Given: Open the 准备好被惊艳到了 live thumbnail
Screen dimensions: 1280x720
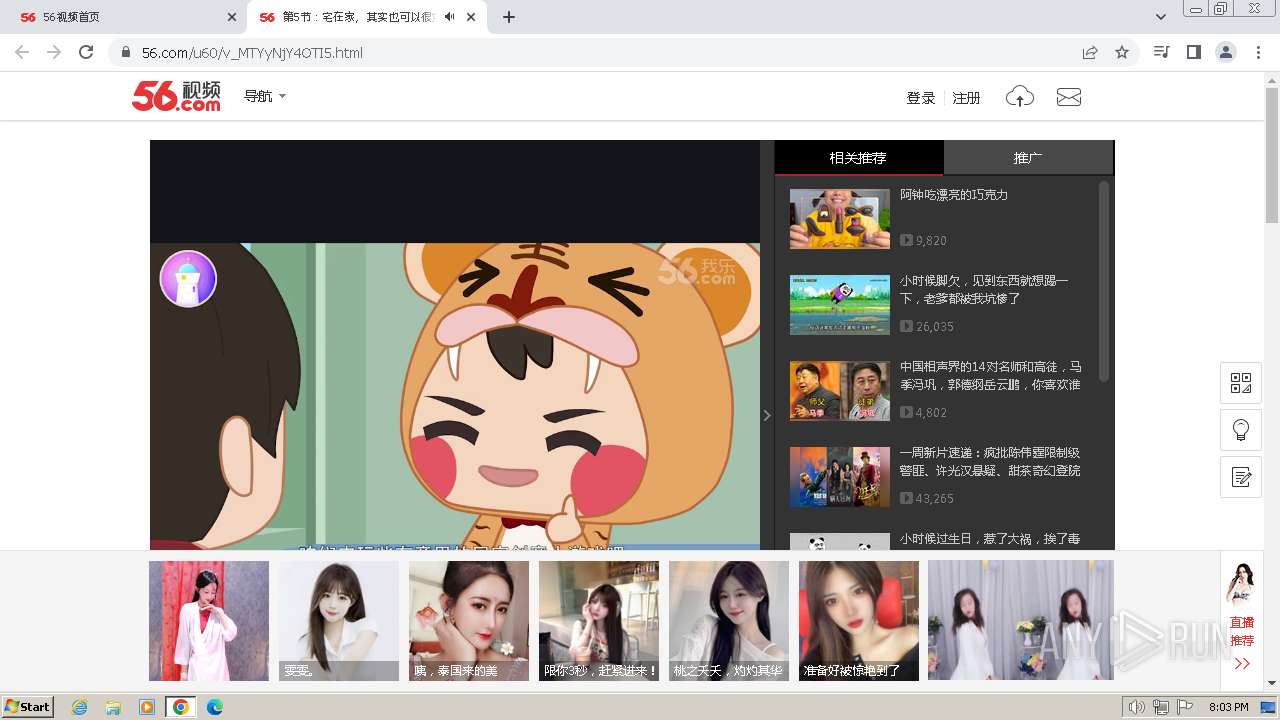Looking at the screenshot, I should 859,621.
